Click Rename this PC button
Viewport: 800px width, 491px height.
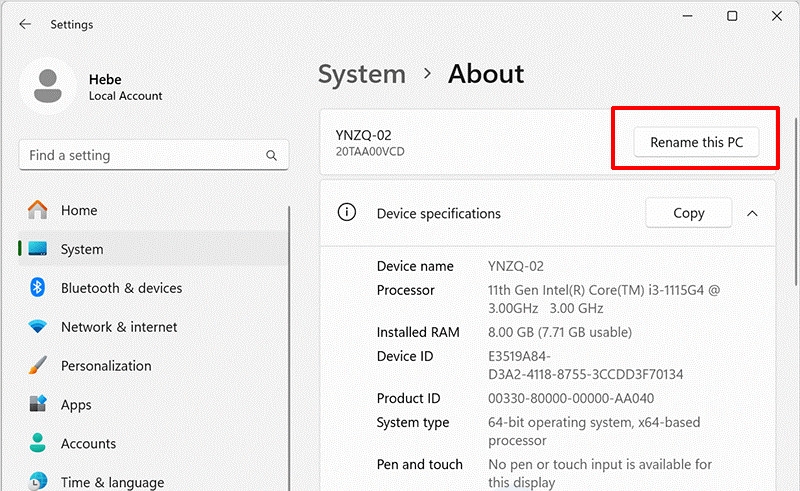click(696, 142)
